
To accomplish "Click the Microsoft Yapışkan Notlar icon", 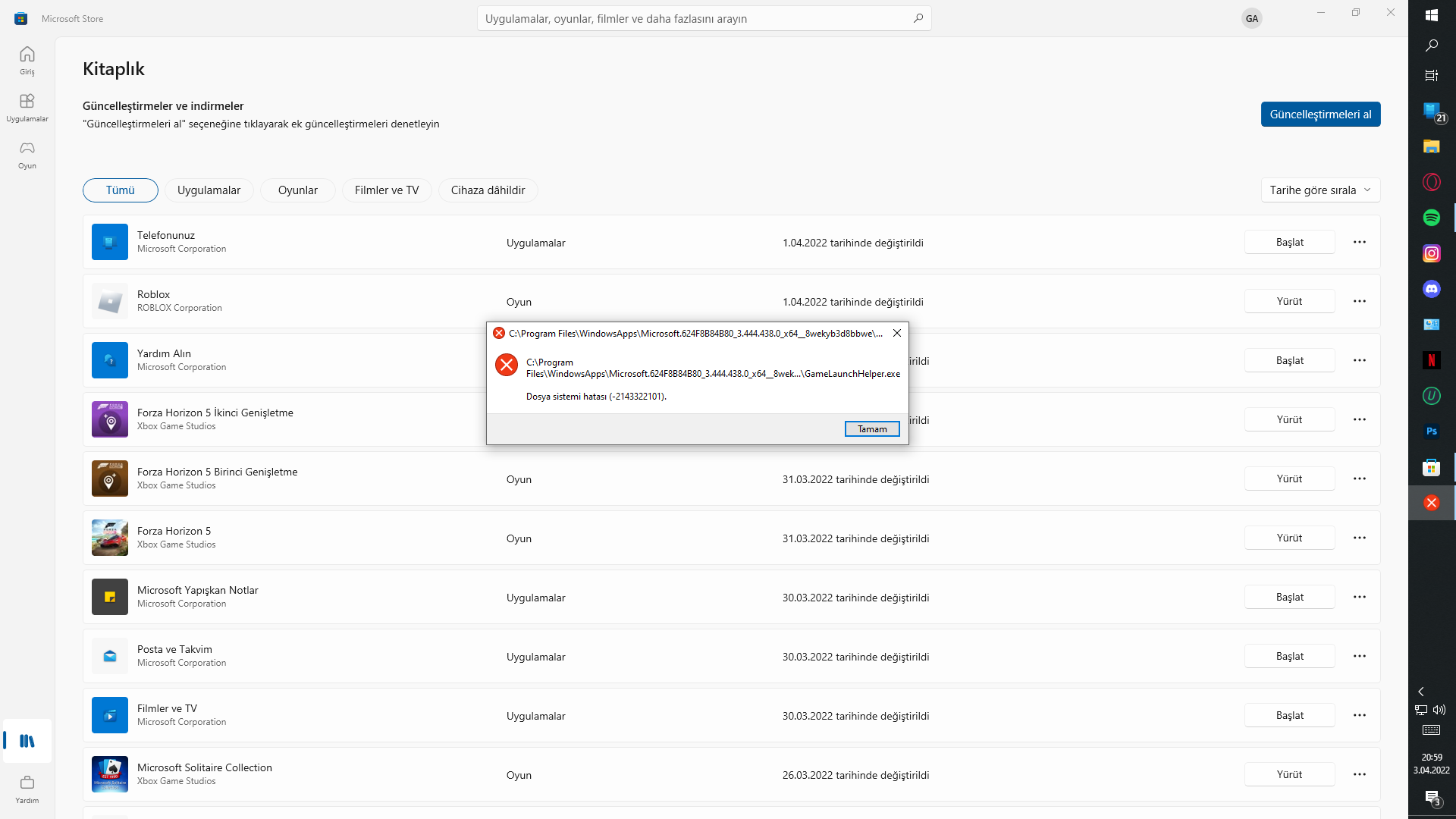I will tap(110, 597).
